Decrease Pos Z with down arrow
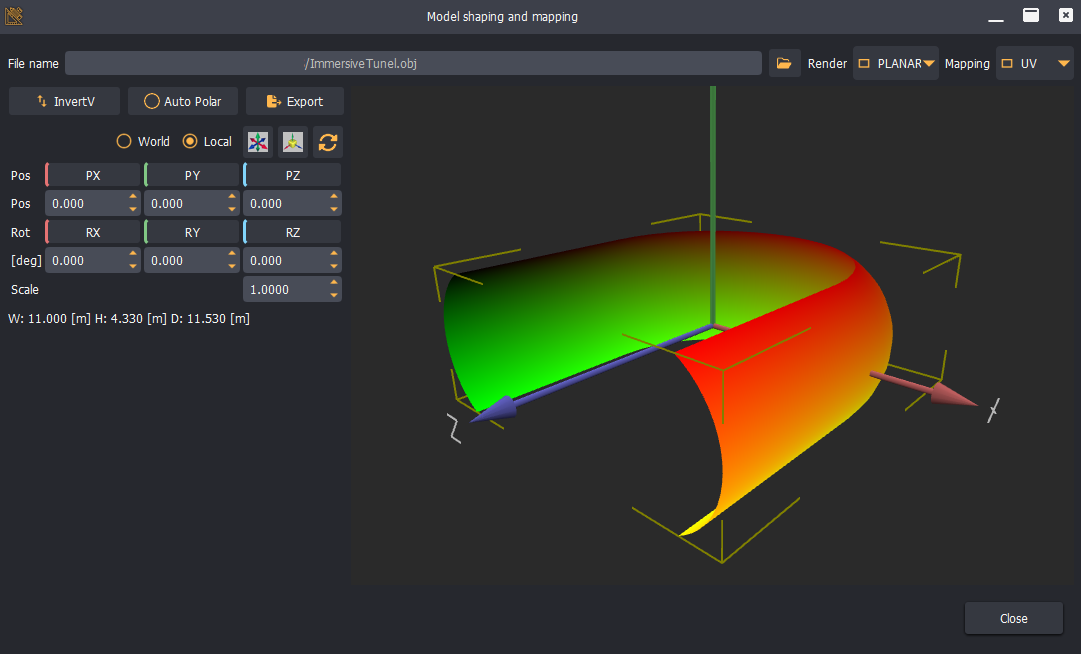 [x=334, y=210]
